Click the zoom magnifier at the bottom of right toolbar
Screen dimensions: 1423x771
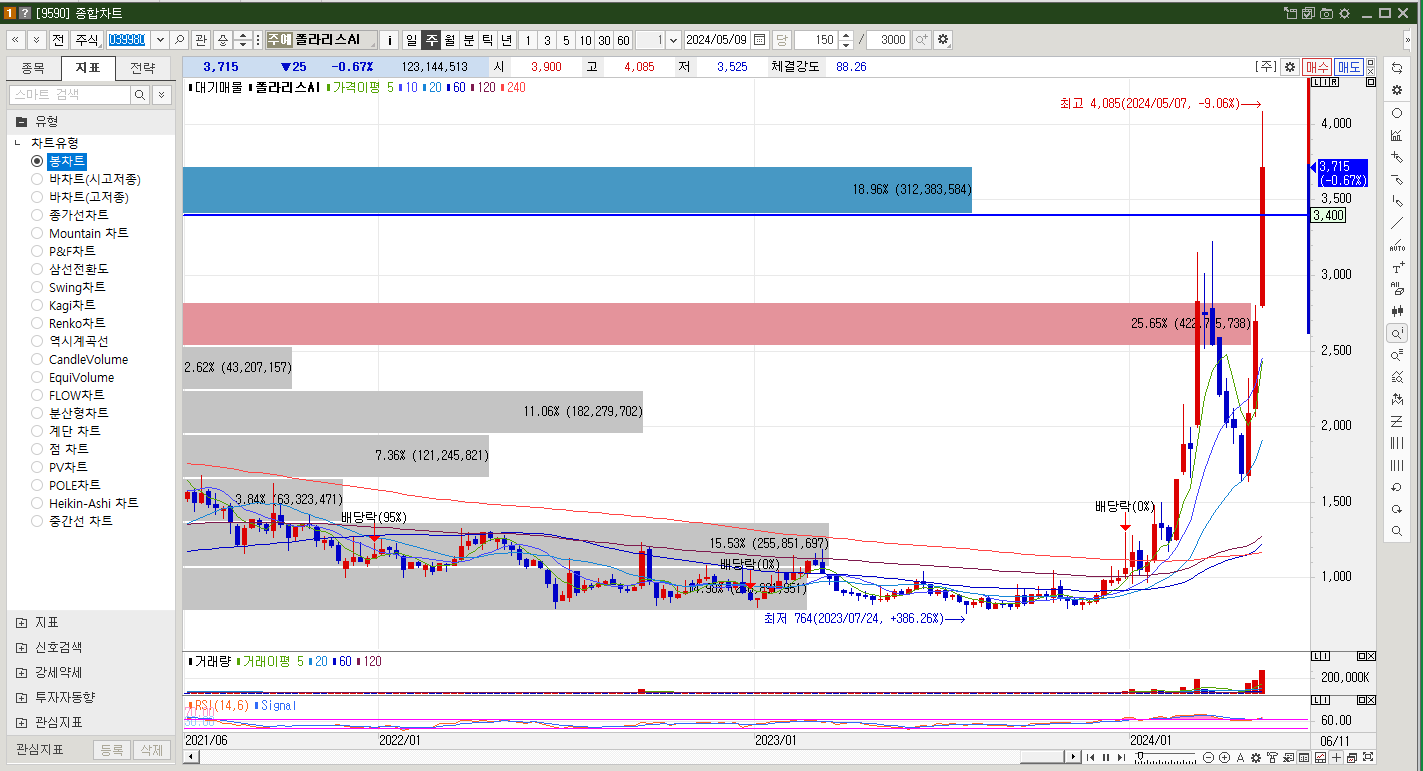[1397, 531]
